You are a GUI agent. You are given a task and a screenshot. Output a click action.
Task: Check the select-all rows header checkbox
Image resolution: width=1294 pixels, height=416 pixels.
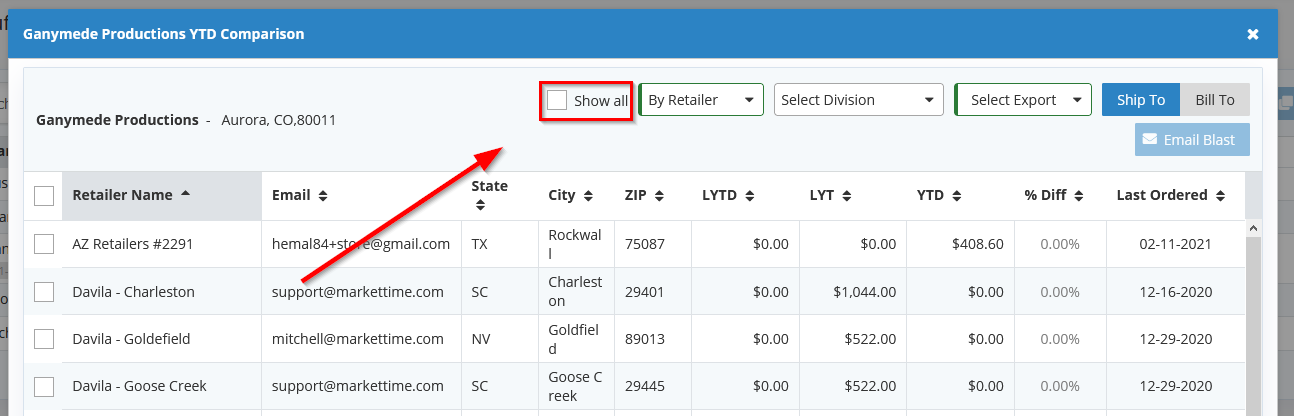[x=44, y=196]
